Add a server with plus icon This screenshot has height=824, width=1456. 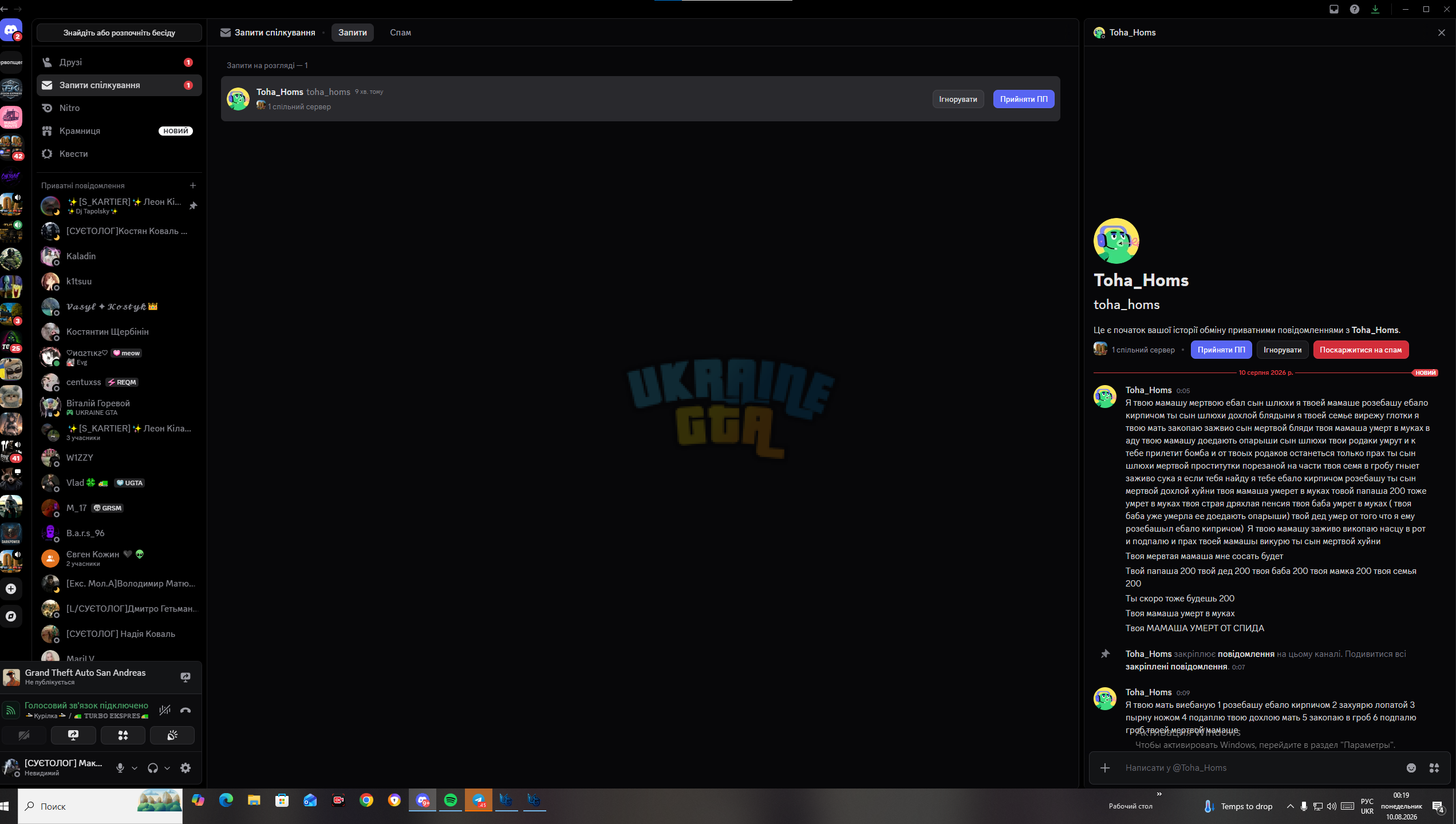point(11,589)
